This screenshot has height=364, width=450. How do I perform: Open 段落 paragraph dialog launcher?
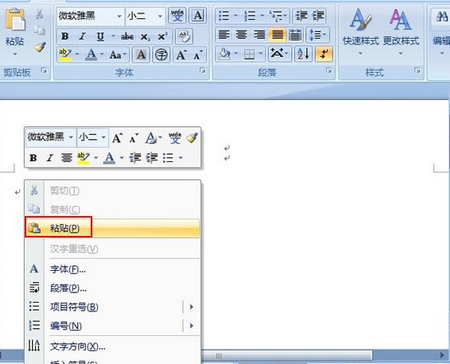click(x=329, y=70)
